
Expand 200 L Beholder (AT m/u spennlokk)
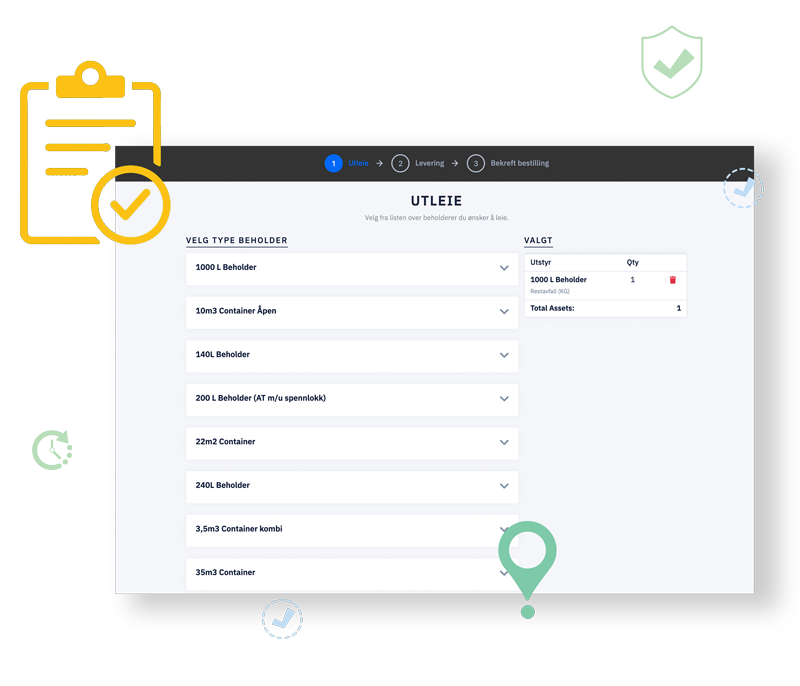tap(504, 399)
